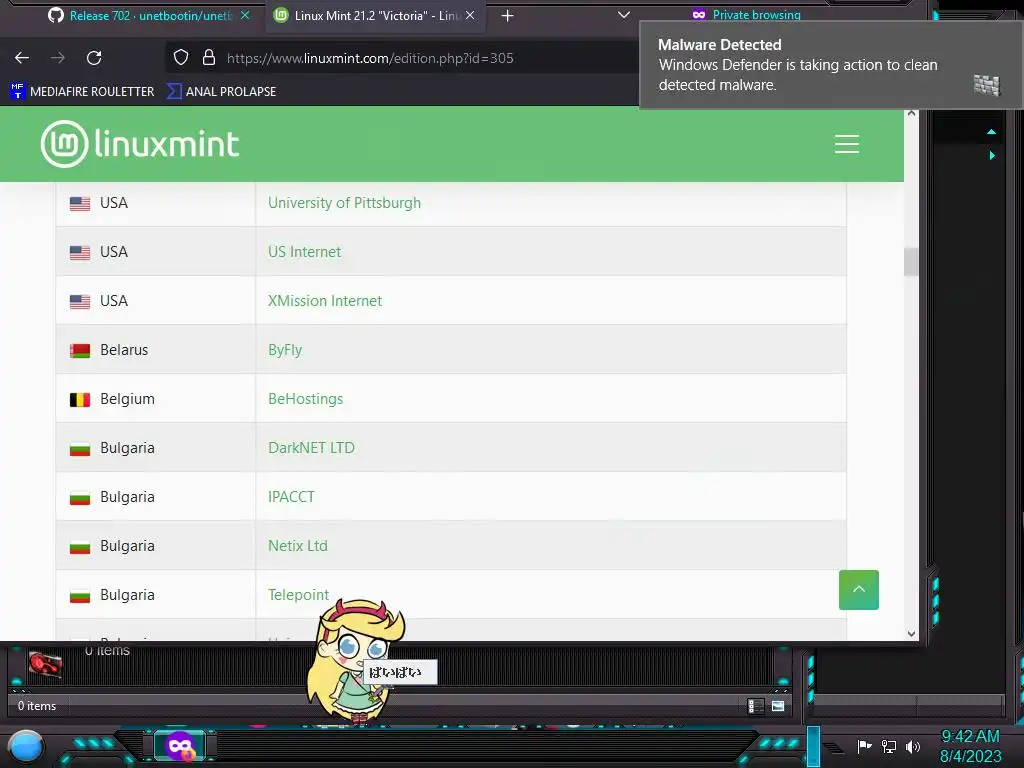Open the list all tabs chevron
1024x768 pixels.
tap(624, 15)
